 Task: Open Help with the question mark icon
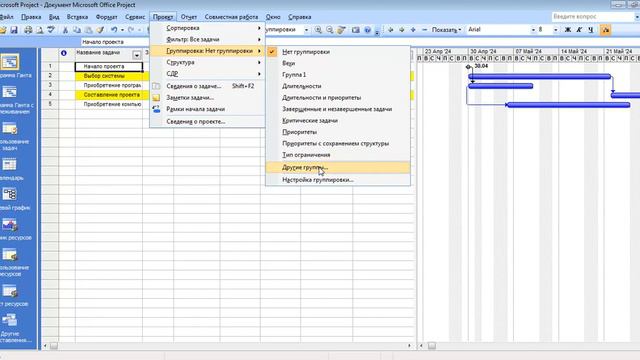[x=367, y=30]
